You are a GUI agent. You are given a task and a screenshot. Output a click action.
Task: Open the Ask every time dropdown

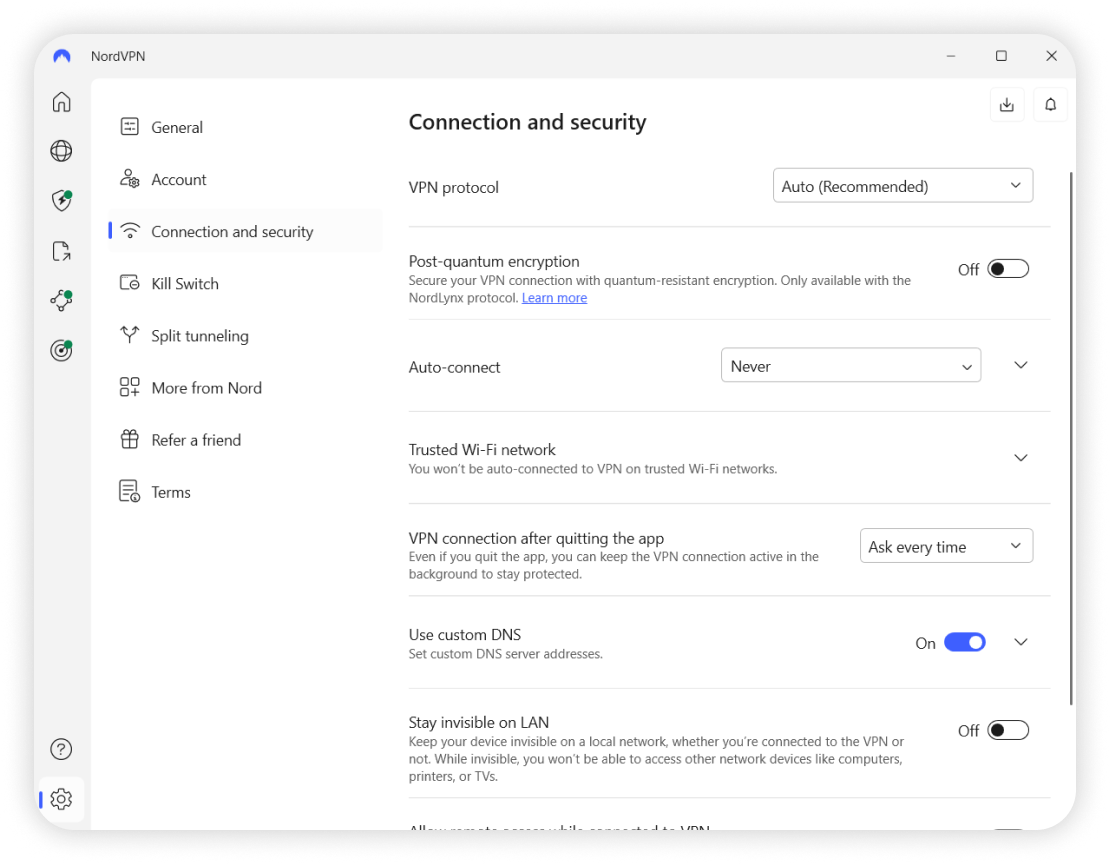[x=945, y=546]
